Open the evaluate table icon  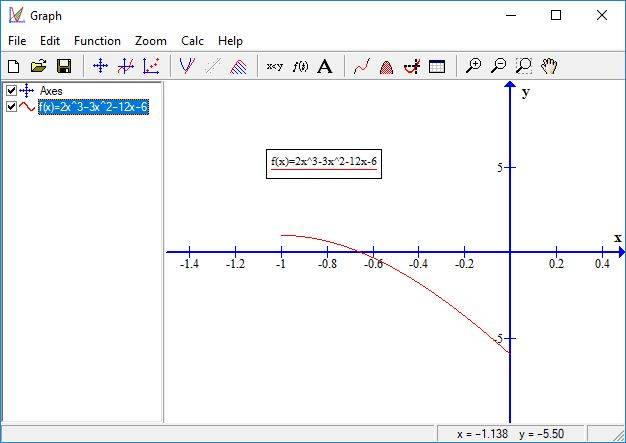(437, 67)
